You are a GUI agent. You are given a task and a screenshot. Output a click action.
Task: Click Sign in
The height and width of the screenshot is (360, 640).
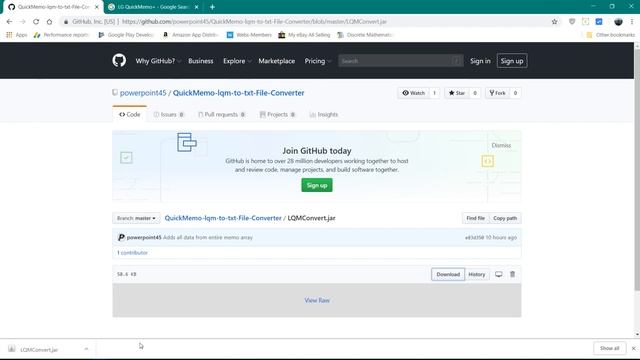click(x=480, y=61)
